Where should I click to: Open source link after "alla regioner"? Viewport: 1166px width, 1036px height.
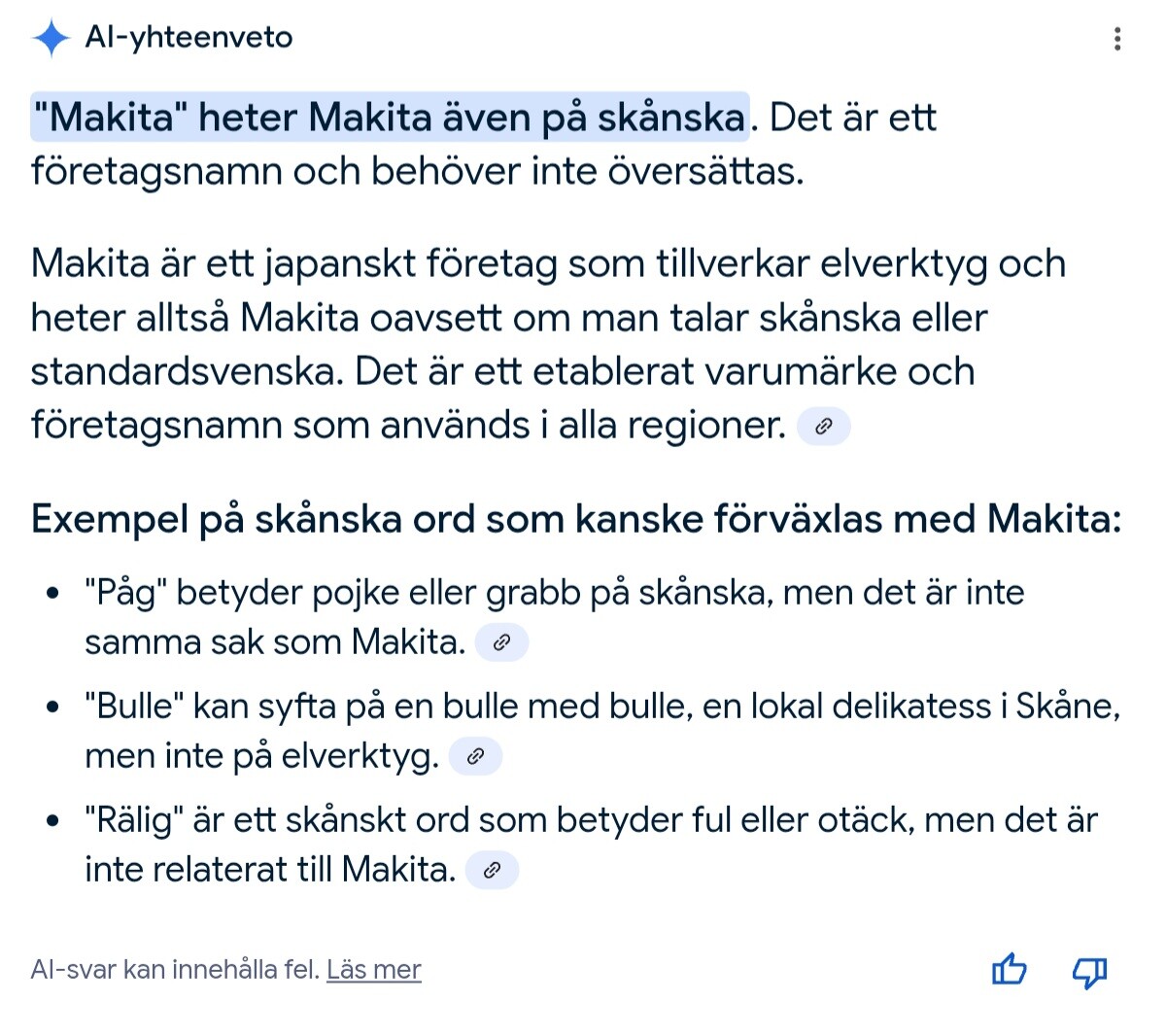(823, 426)
